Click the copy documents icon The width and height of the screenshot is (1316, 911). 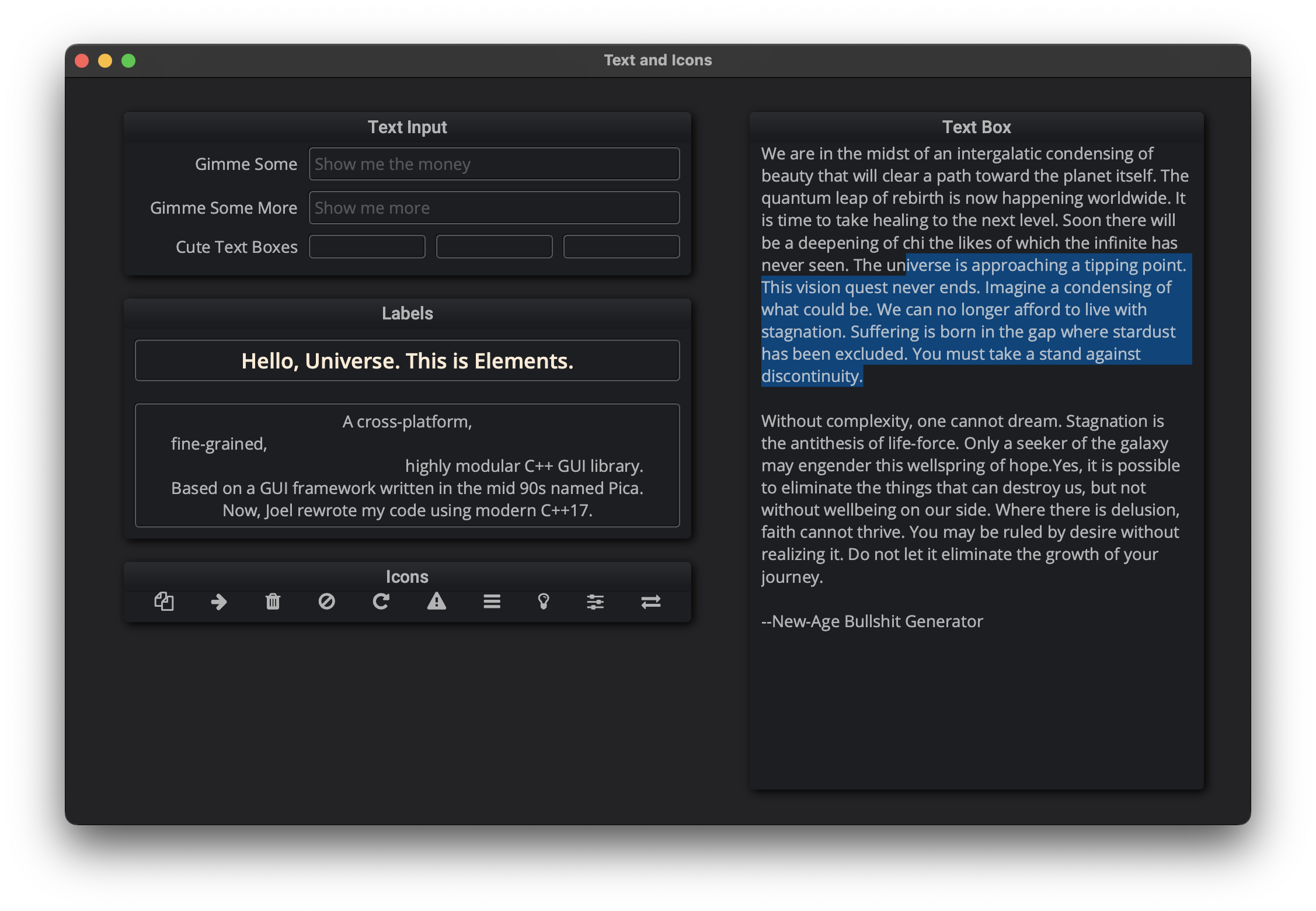[x=164, y=602]
